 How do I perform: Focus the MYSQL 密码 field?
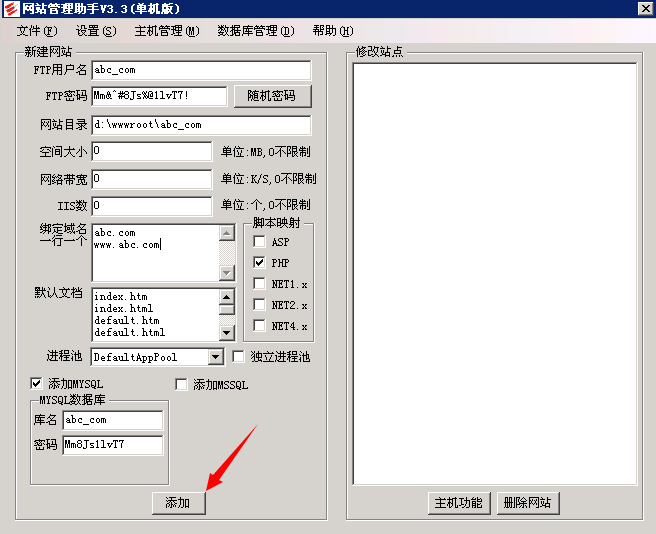[113, 445]
